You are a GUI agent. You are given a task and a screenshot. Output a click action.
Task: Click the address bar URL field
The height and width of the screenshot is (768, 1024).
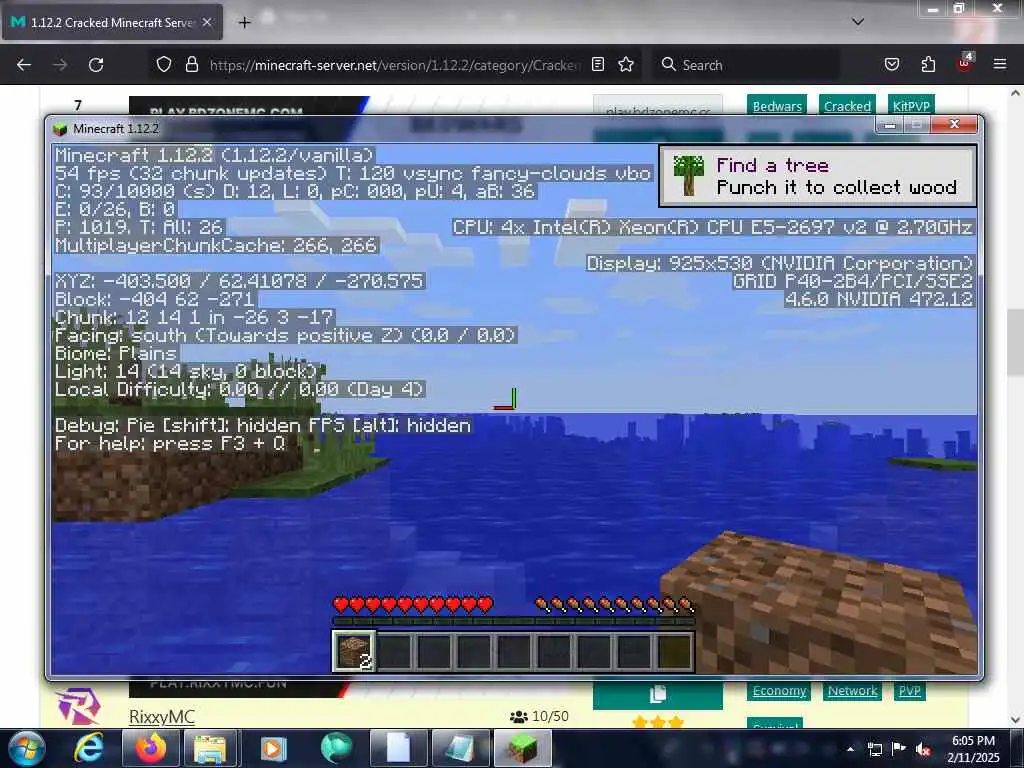[x=394, y=65]
